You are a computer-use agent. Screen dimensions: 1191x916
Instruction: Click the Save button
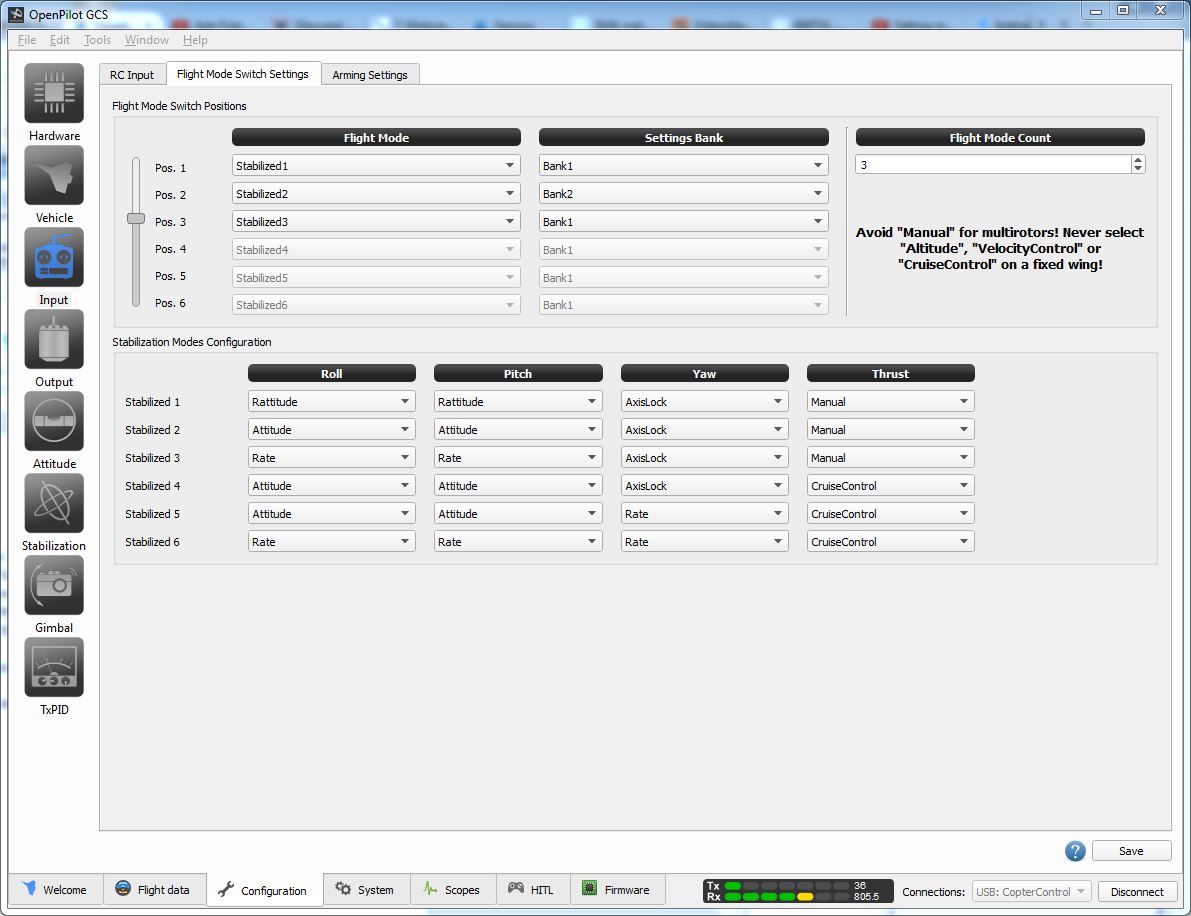(1131, 851)
